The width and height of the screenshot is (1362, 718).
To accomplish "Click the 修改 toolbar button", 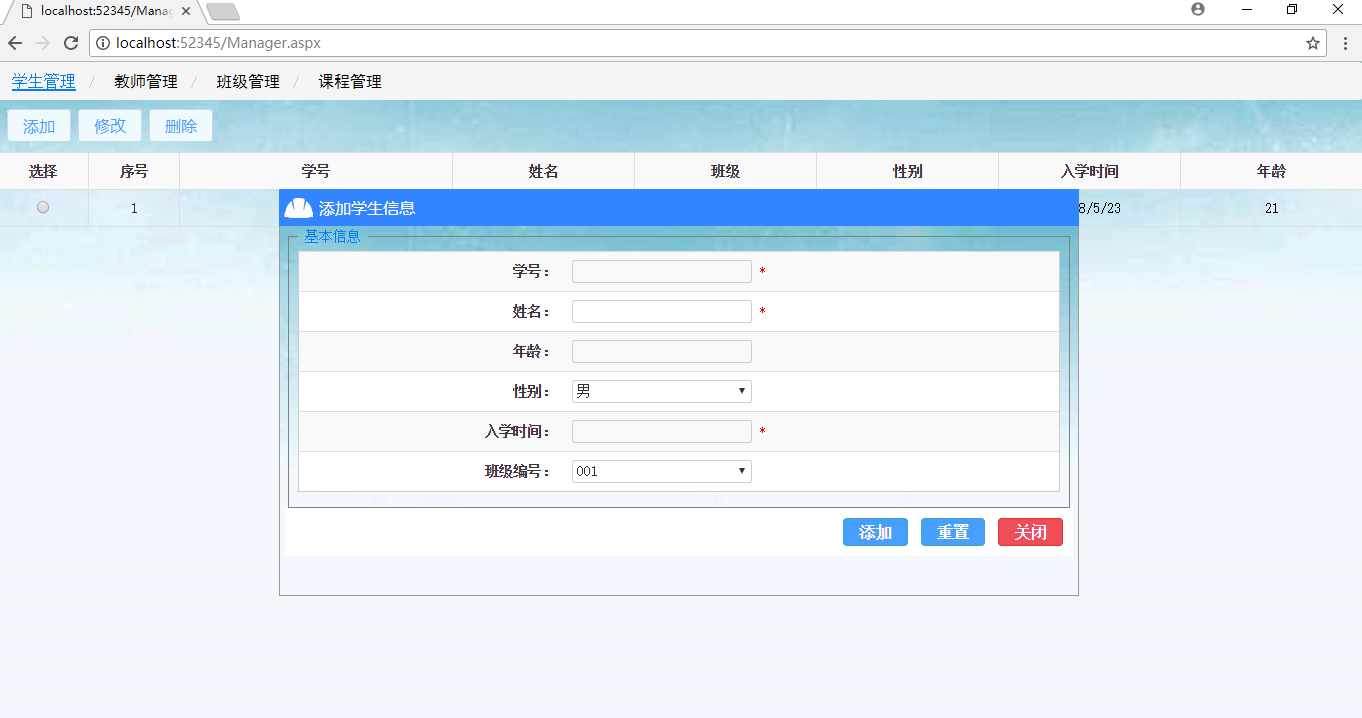I will tap(110, 126).
